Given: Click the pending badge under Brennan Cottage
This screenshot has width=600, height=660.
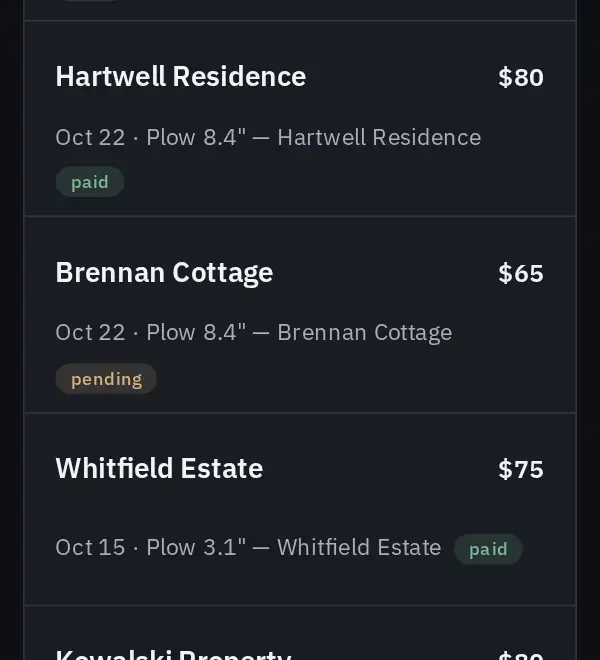Looking at the screenshot, I should click(x=106, y=379).
